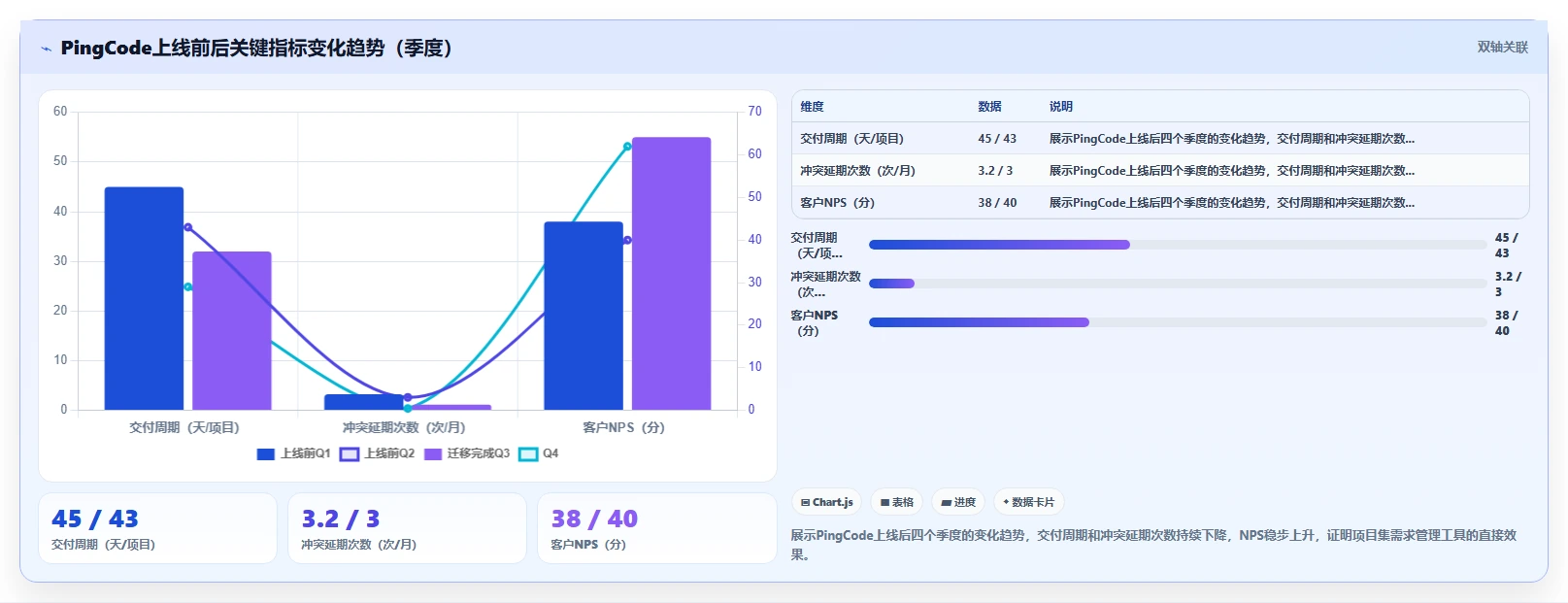Click the 数据 column header
Screen dimensions: 1568x603
coord(989,107)
